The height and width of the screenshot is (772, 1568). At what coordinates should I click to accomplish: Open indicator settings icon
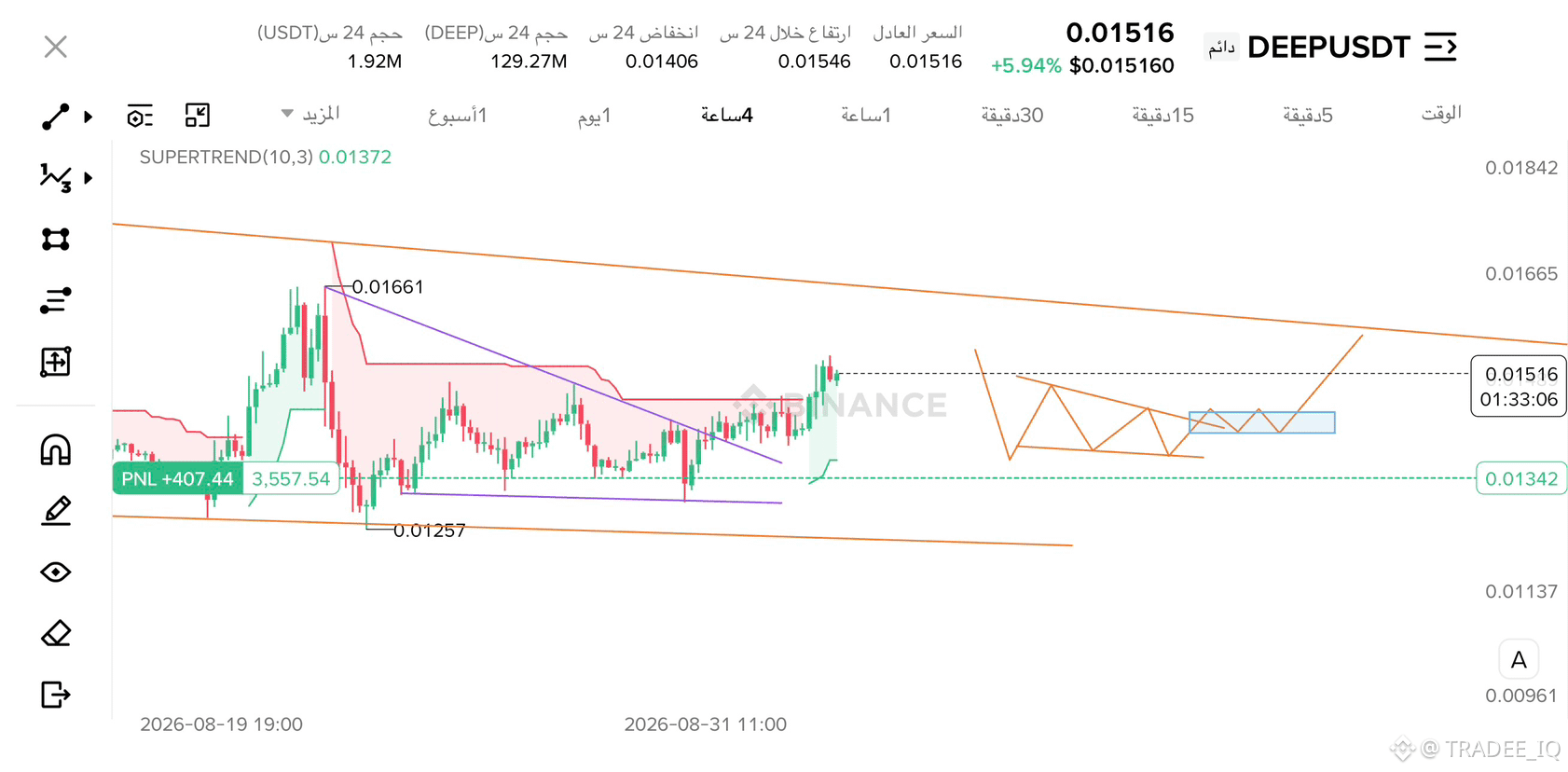(x=140, y=116)
